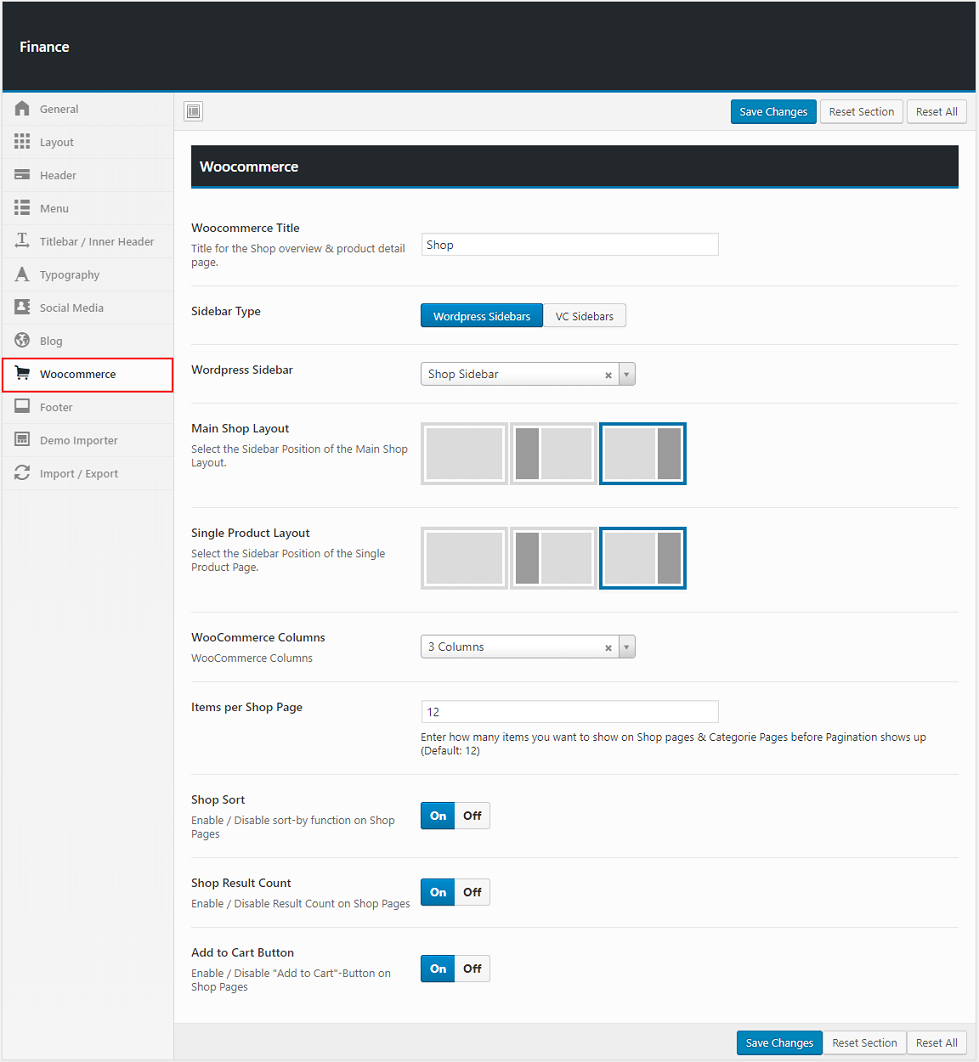Disable the Add to Cart Button option
Screen dimensions: 979x1062
tap(472, 969)
